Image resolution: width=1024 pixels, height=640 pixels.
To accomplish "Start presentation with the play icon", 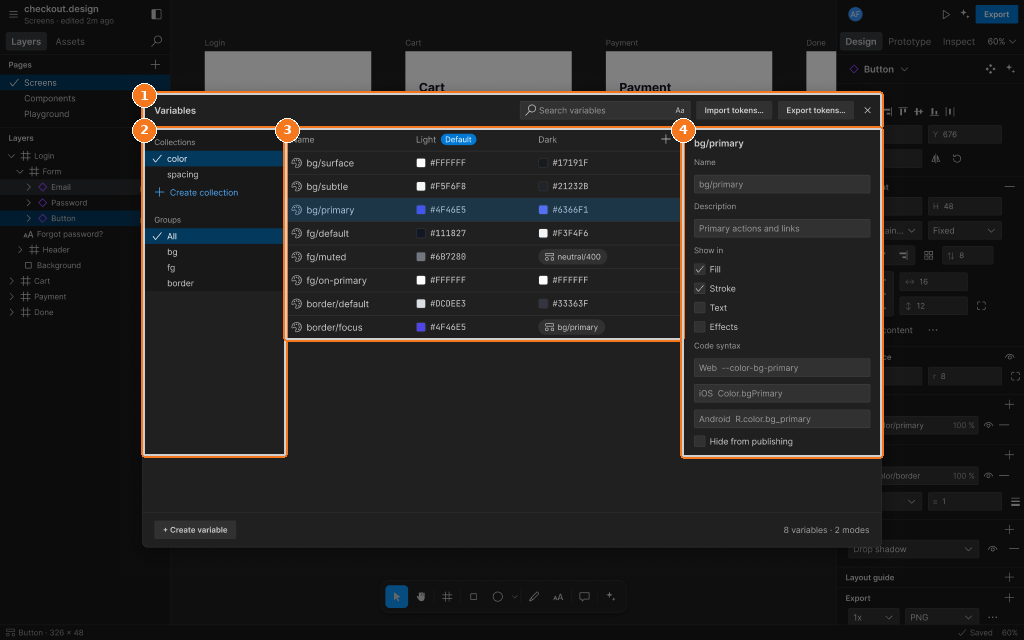I will tap(946, 14).
